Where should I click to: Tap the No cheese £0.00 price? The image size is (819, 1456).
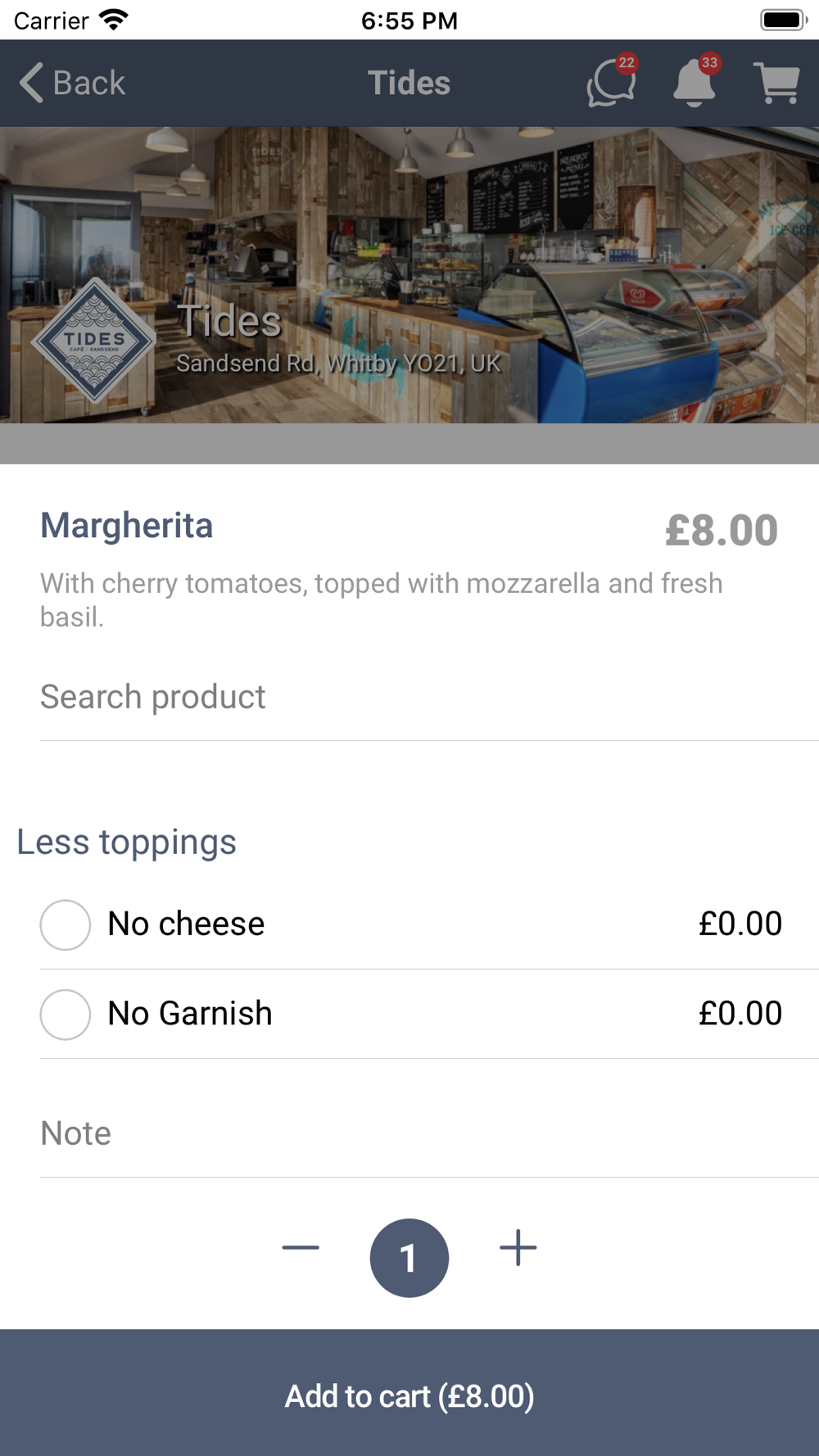pyautogui.click(x=740, y=925)
